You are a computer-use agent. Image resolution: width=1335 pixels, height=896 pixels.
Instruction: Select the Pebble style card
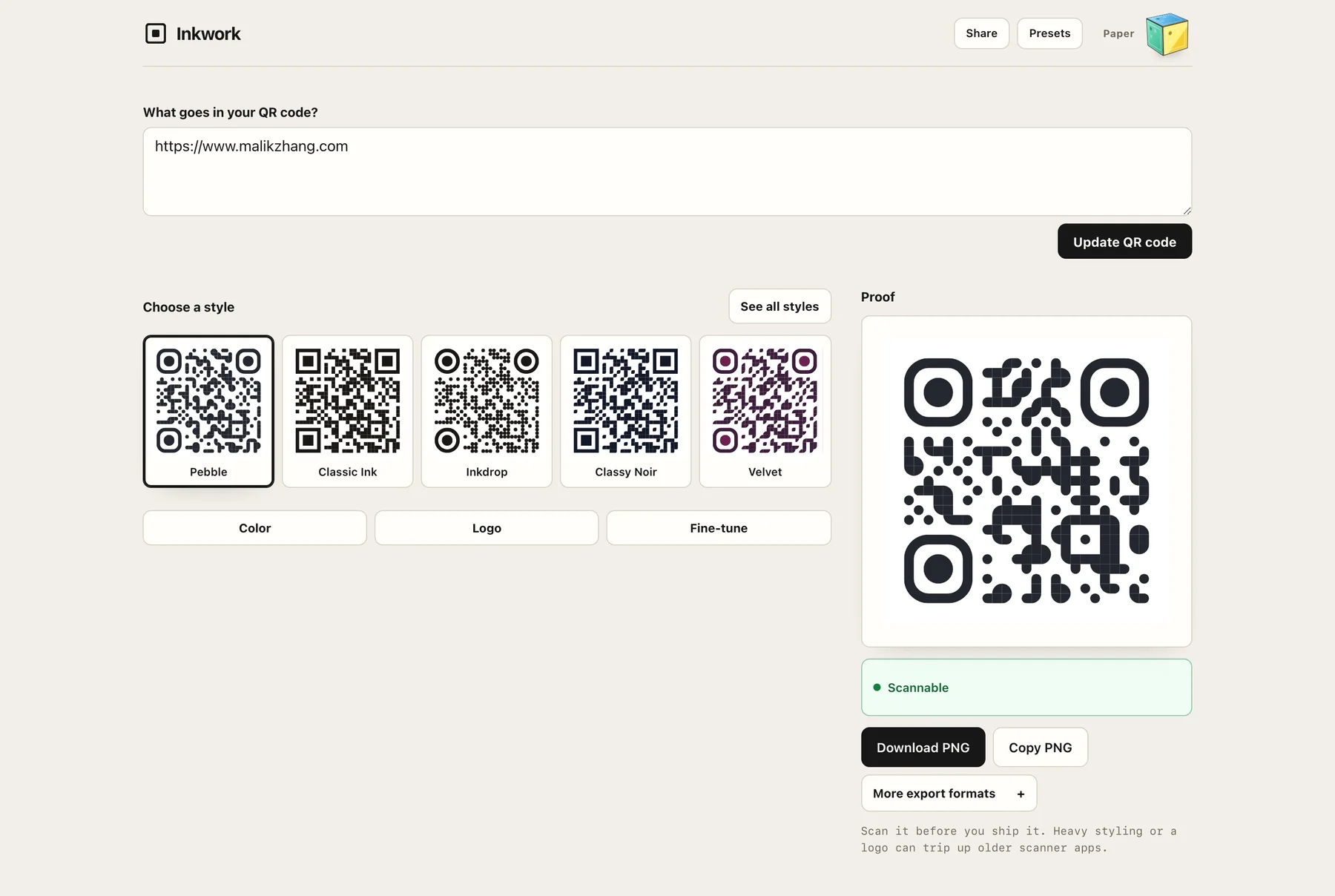pyautogui.click(x=208, y=411)
